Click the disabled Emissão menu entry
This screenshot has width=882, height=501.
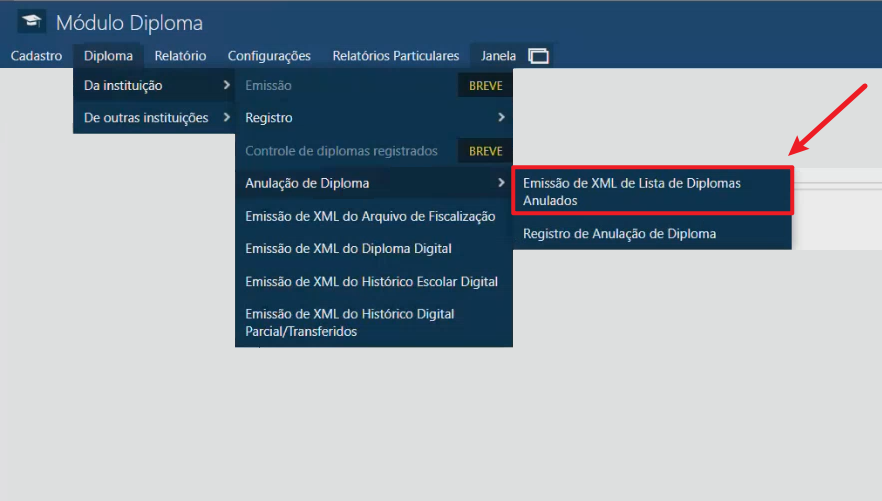click(268, 86)
